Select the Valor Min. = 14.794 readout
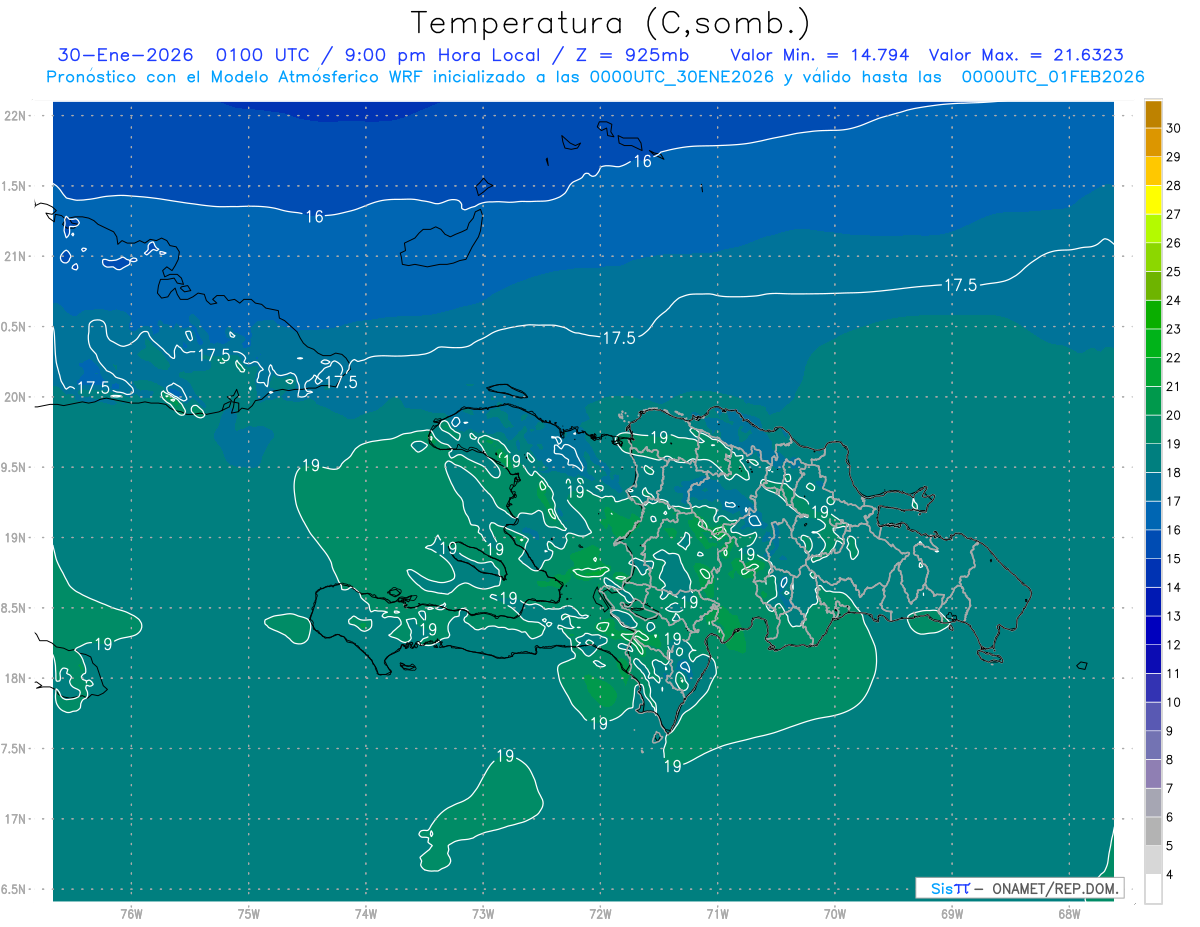This screenshot has height=927, width=1200. pyautogui.click(x=819, y=56)
